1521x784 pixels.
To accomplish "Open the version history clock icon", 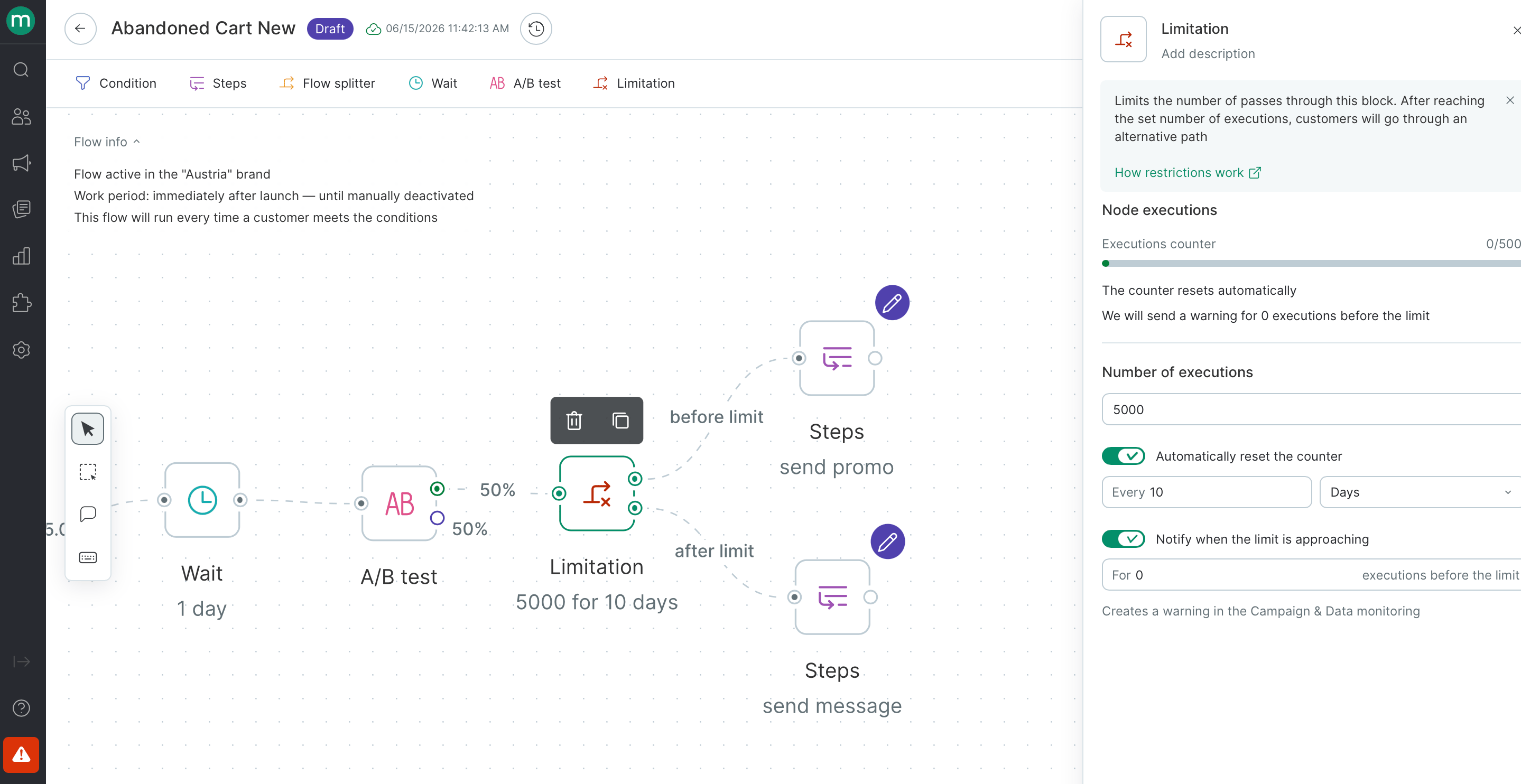I will [x=535, y=29].
